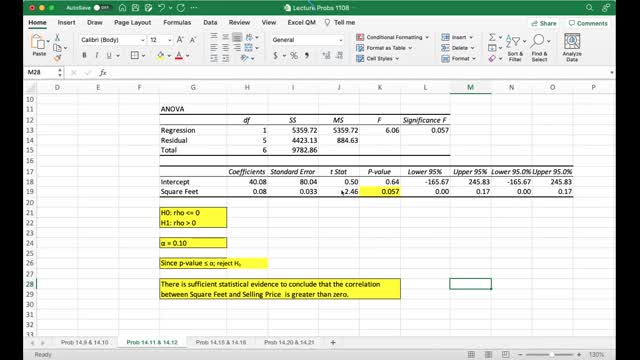The height and width of the screenshot is (360, 640).
Task: Adjust the zoom slider in status bar
Action: 551,354
